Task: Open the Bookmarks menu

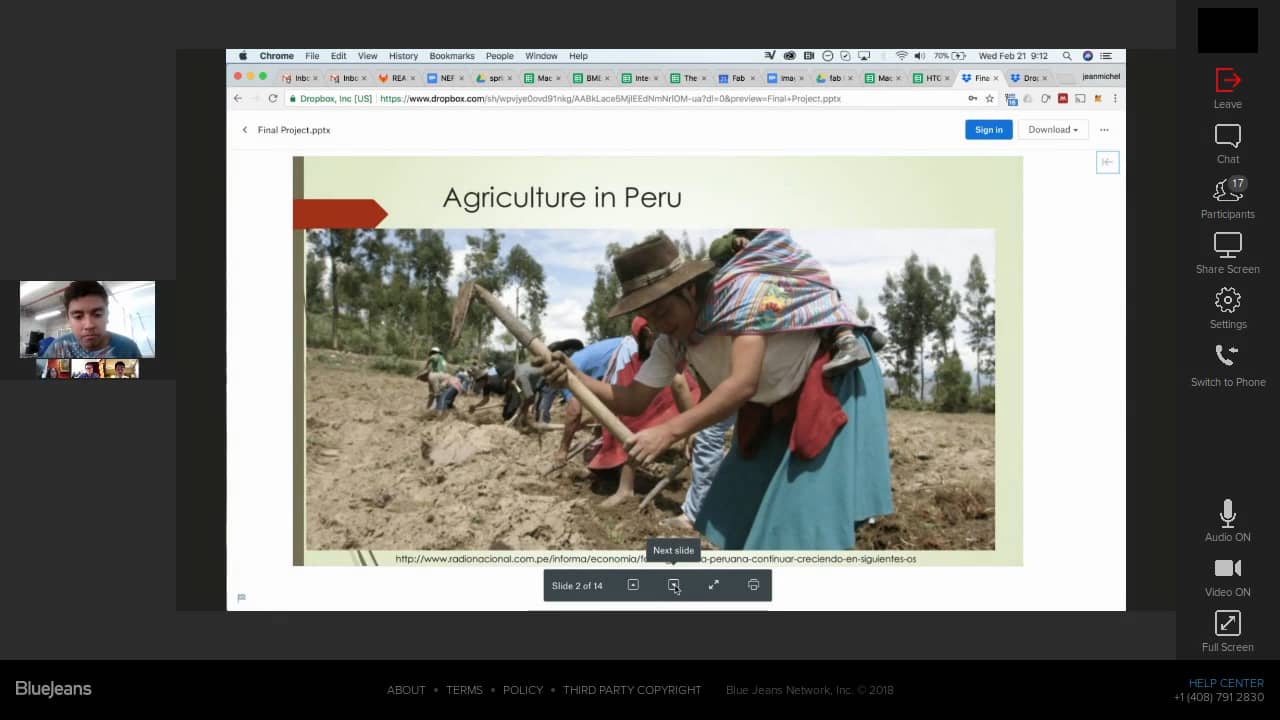Action: (452, 56)
